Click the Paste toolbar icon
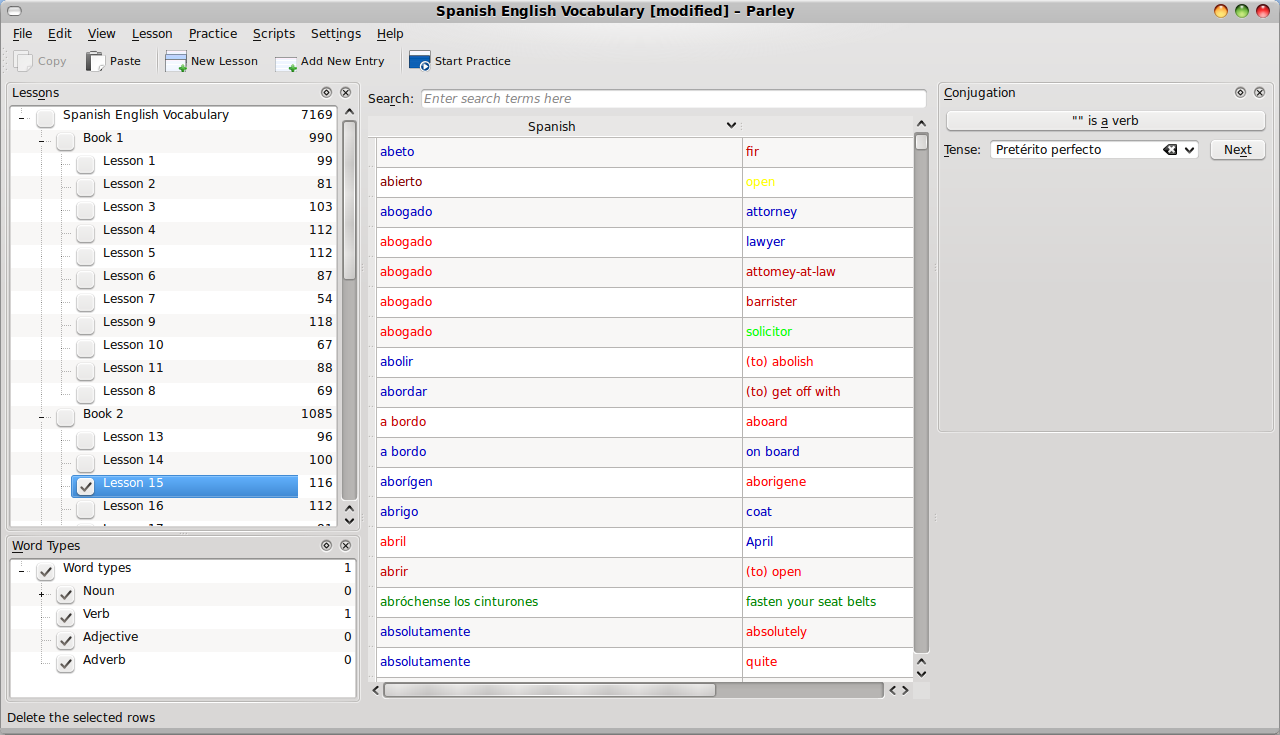Image resolution: width=1280 pixels, height=735 pixels. (x=95, y=61)
